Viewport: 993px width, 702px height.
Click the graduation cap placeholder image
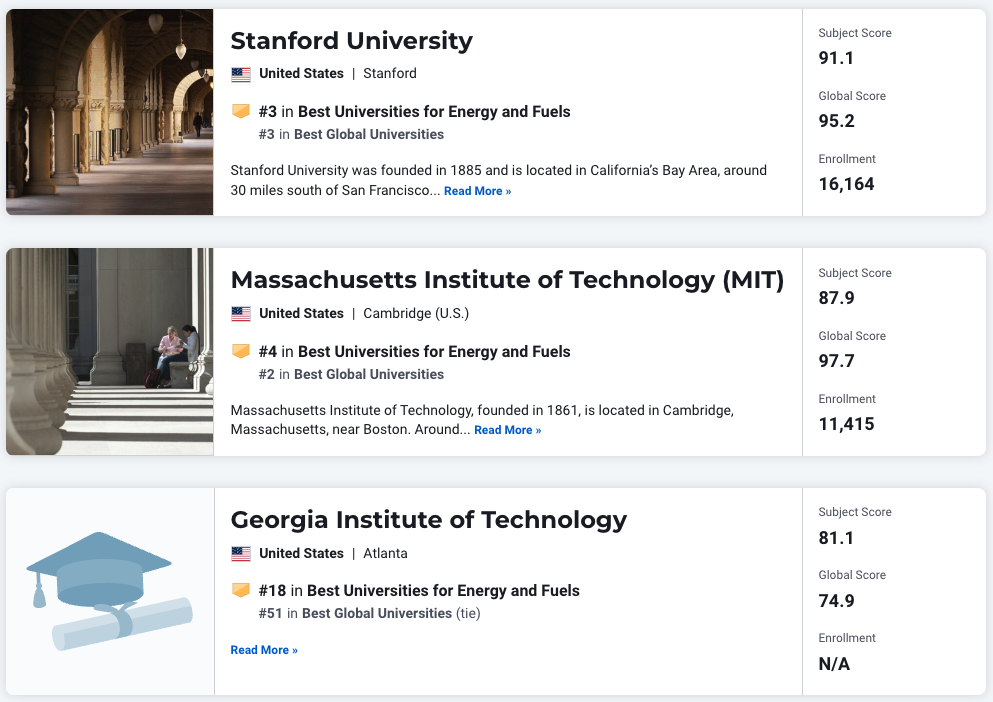110,591
